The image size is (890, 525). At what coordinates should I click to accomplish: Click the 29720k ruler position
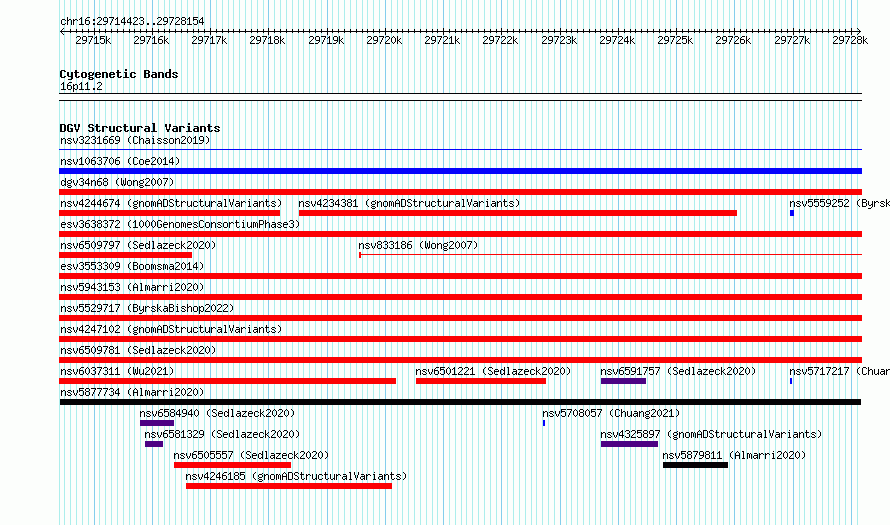tap(384, 40)
